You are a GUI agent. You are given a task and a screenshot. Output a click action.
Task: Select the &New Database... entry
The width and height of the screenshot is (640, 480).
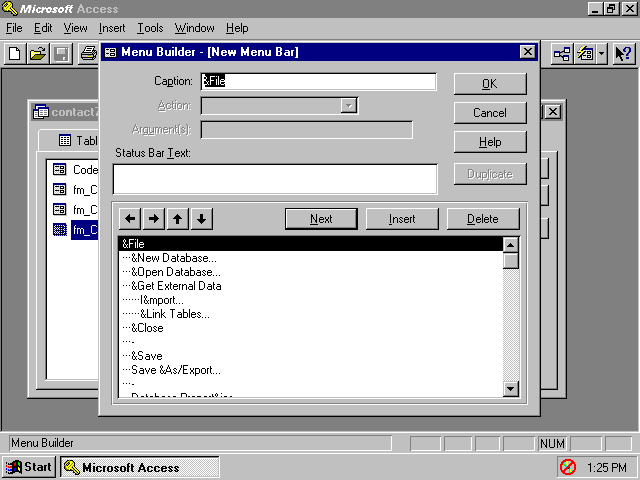coord(311,258)
